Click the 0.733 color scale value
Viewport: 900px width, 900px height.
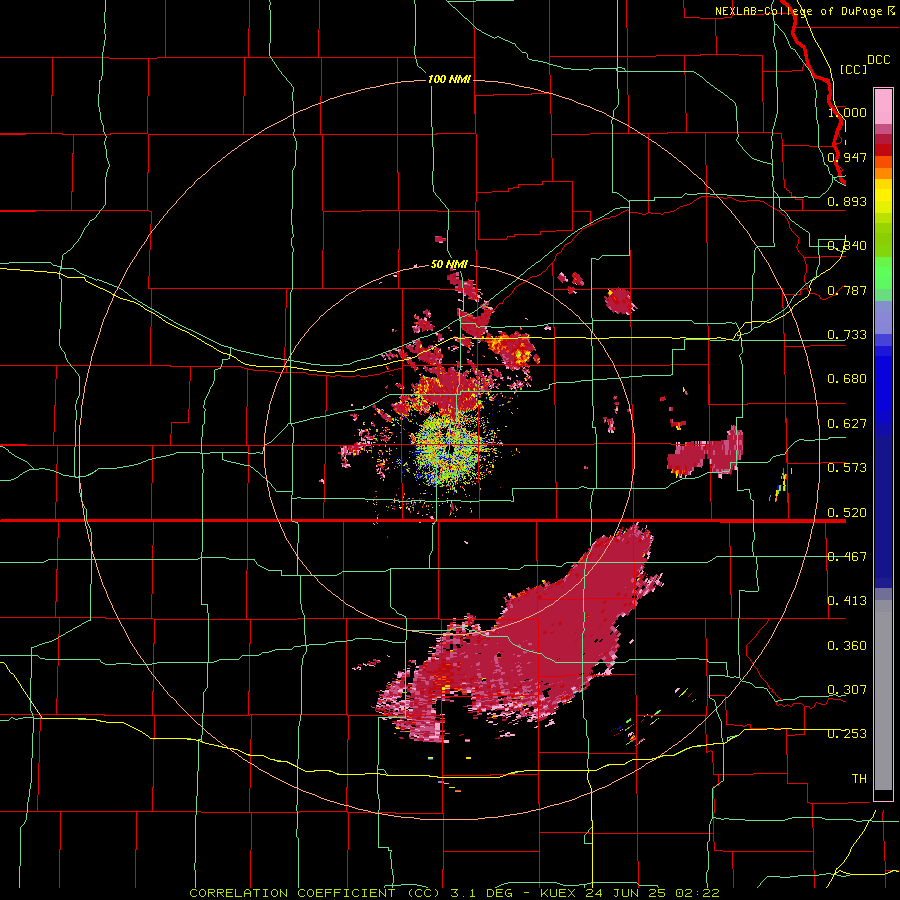pos(847,335)
